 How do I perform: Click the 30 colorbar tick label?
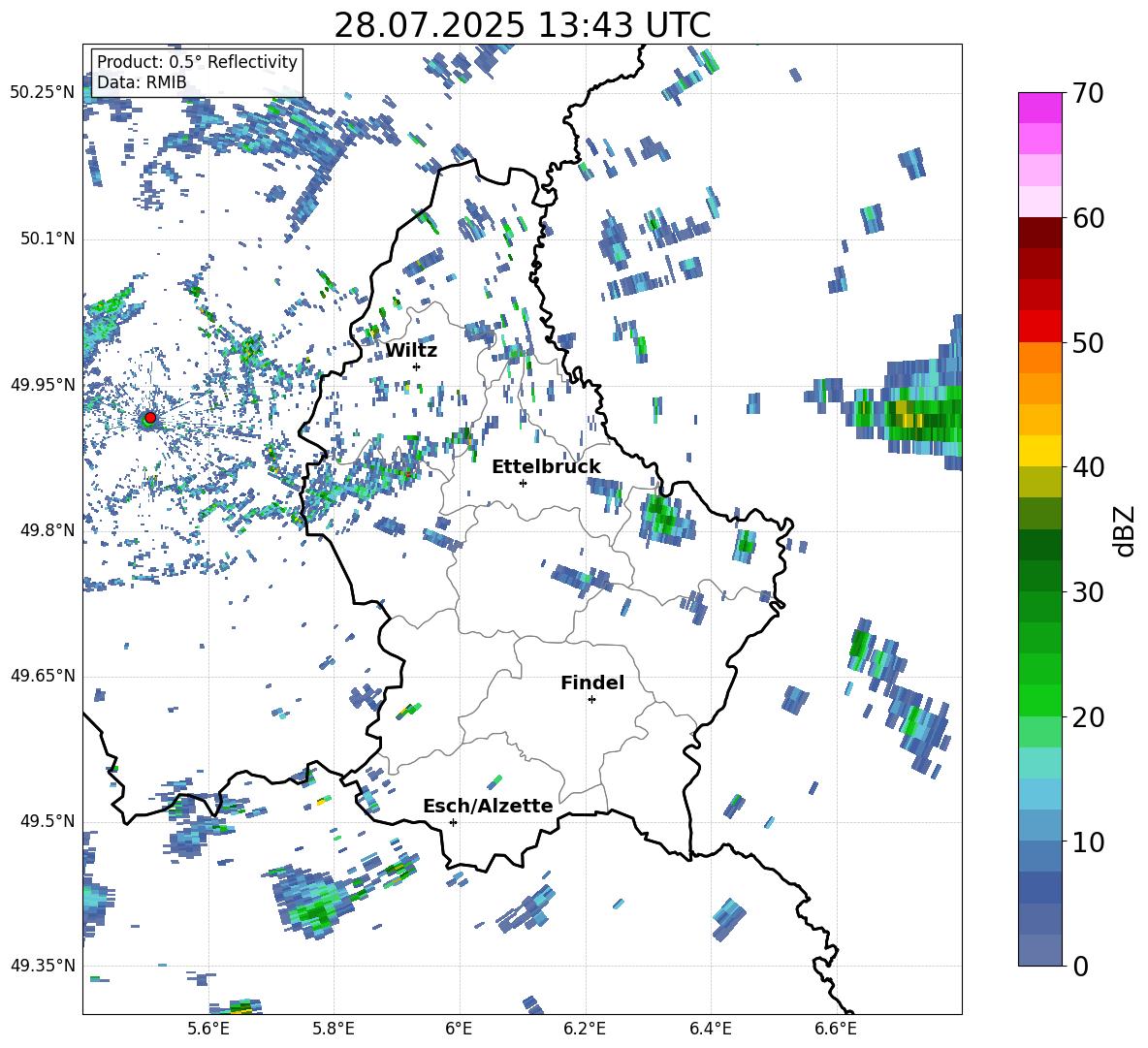(1087, 591)
